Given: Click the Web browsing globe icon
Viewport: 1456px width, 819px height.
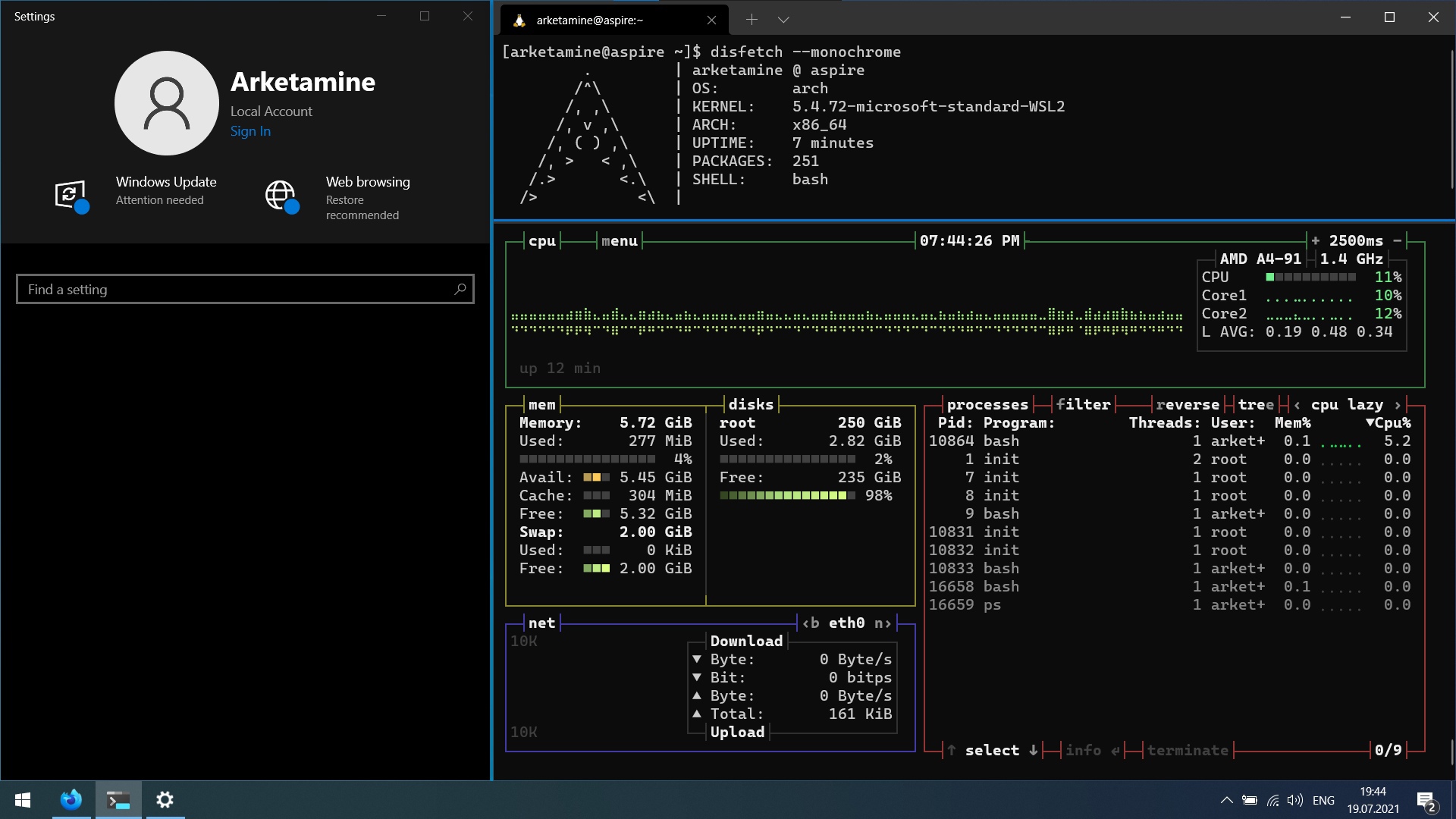Looking at the screenshot, I should [280, 195].
